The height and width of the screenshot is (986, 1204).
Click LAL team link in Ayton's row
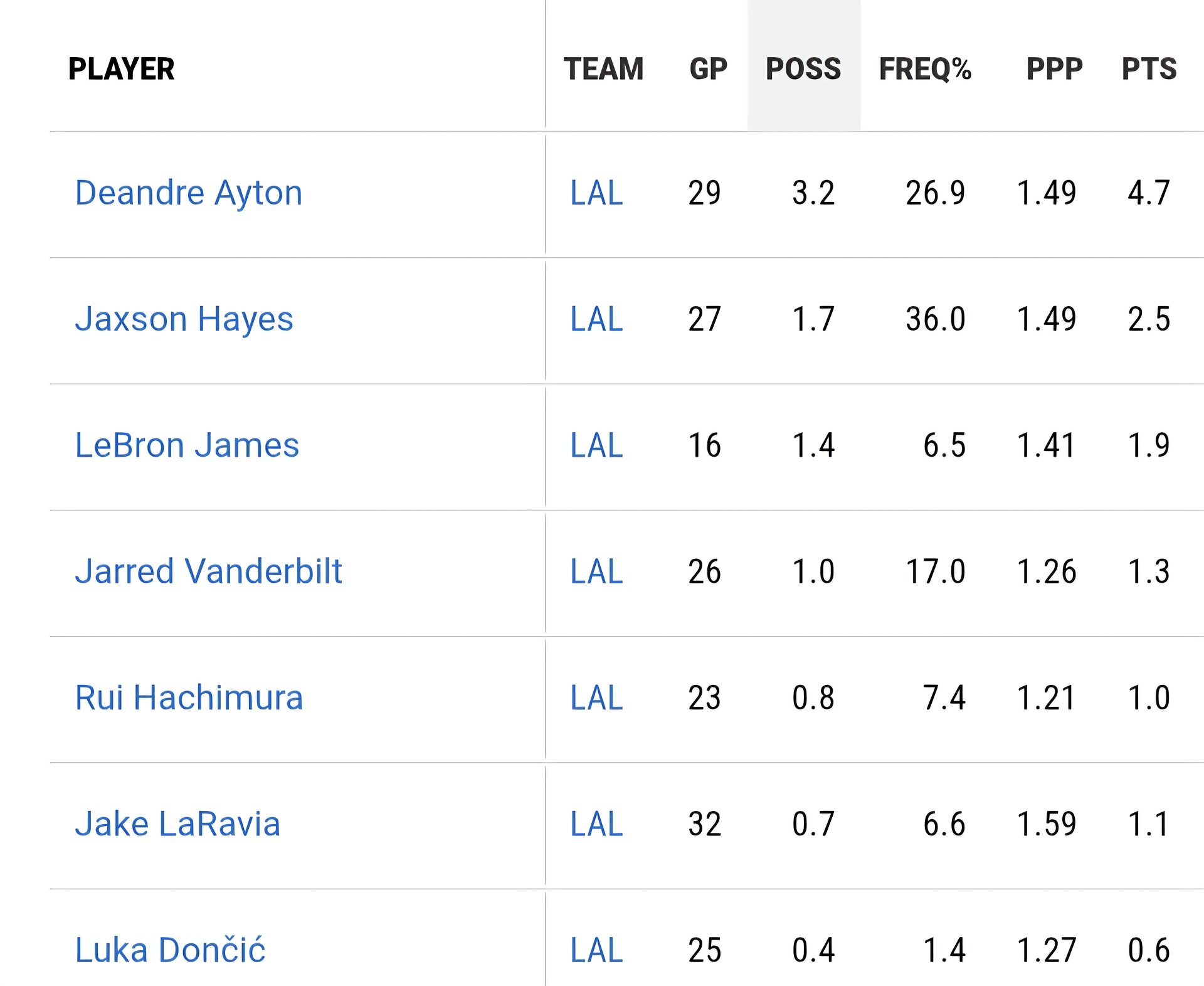pyautogui.click(x=596, y=193)
